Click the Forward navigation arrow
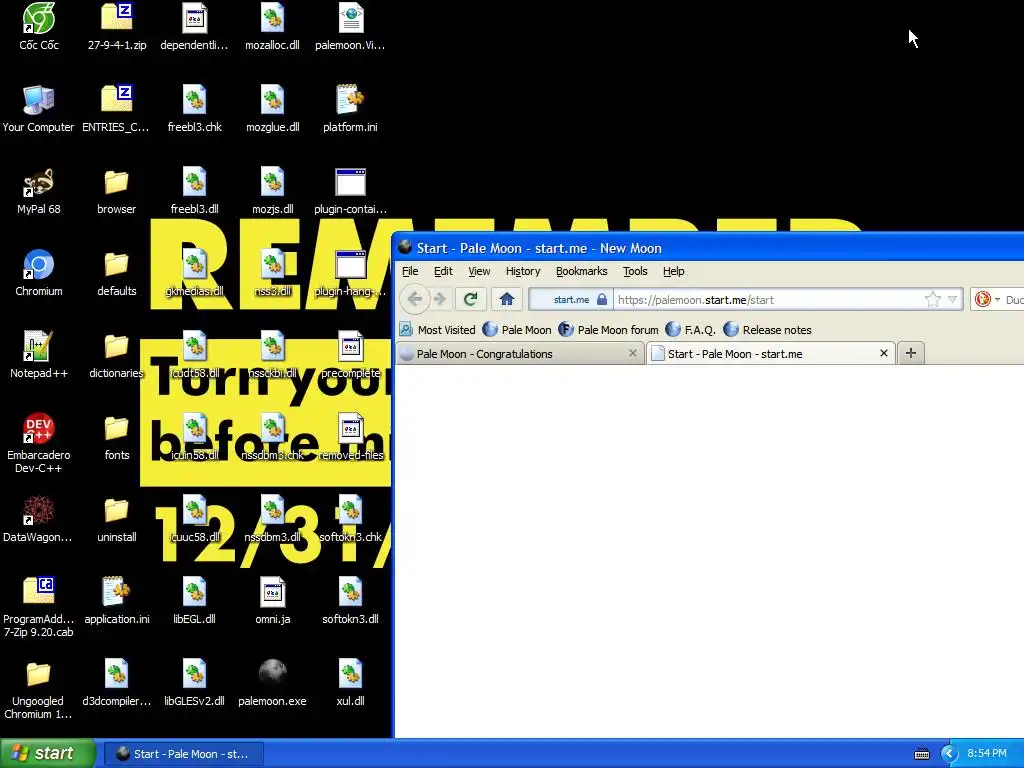 click(440, 299)
